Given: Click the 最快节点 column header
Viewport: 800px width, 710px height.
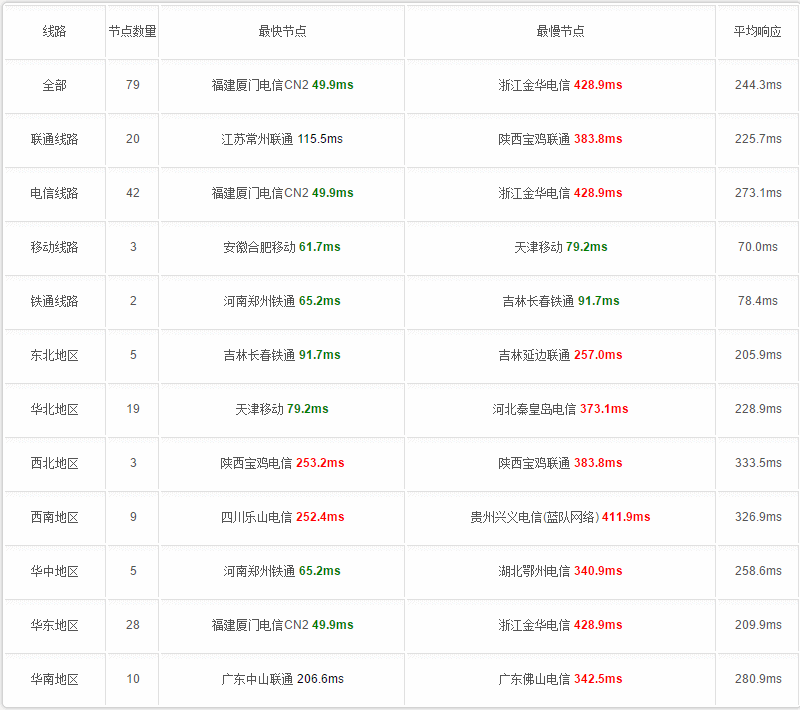Looking at the screenshot, I should (282, 32).
